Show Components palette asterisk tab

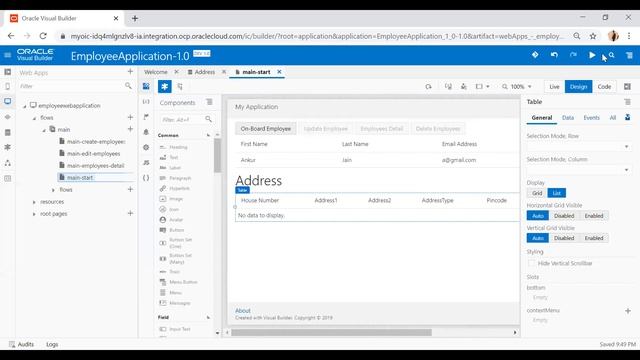(x=164, y=87)
